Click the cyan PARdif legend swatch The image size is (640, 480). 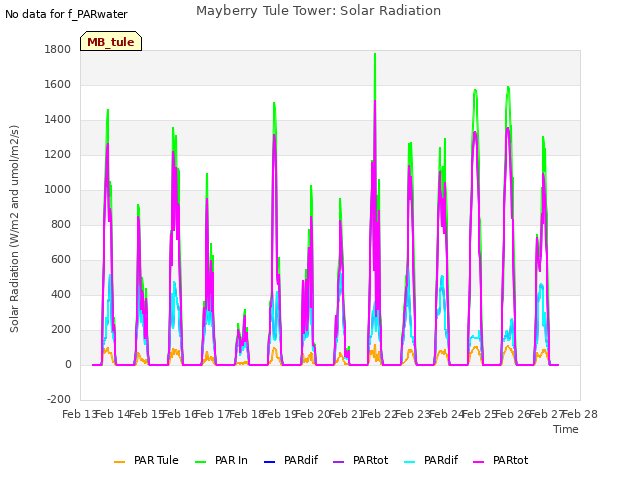point(409,462)
